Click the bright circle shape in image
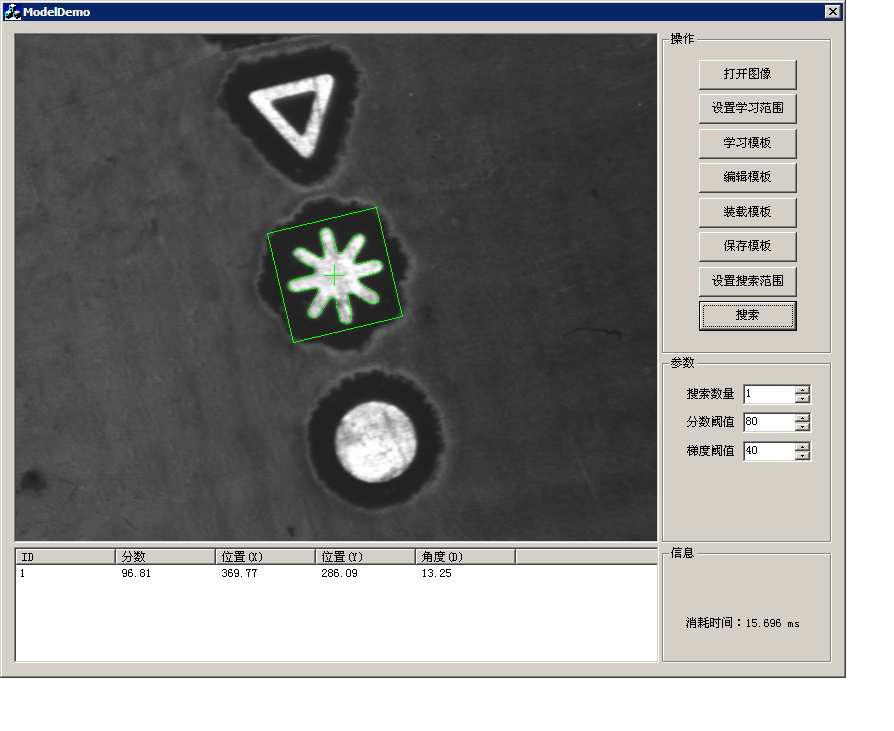Screen dimensions: 894x731 [375, 442]
